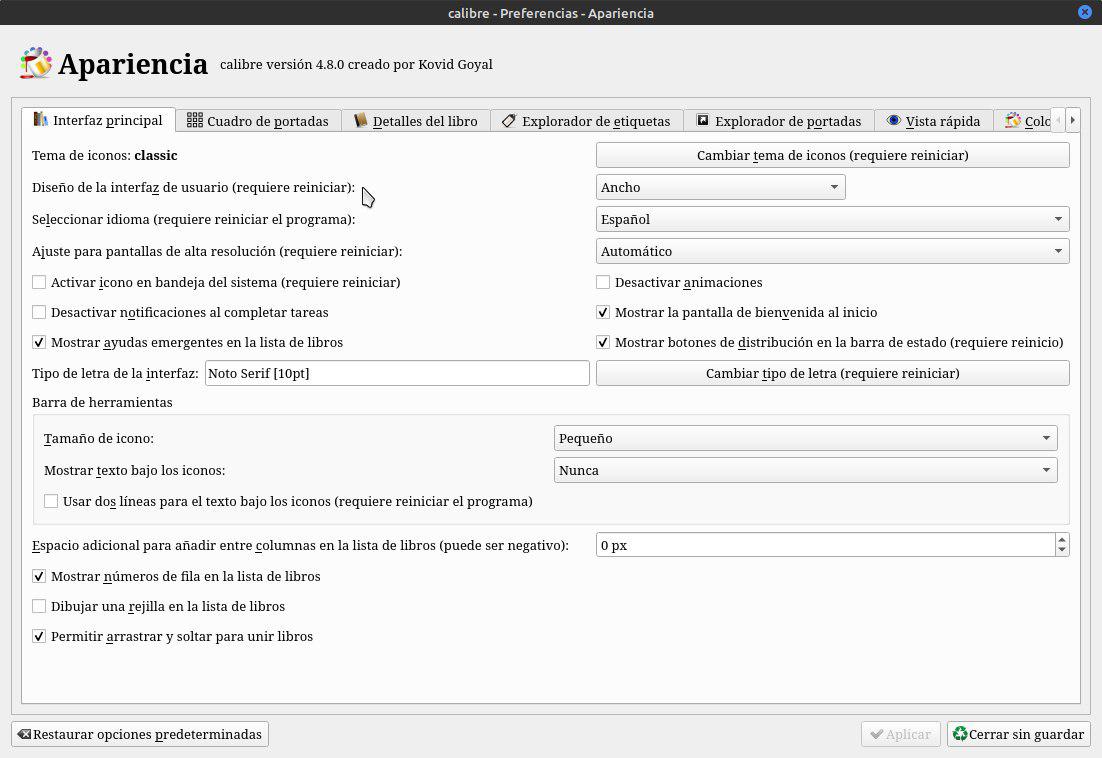
Task: Click the palette icon on the cut-off Colo tab
Action: click(1013, 120)
